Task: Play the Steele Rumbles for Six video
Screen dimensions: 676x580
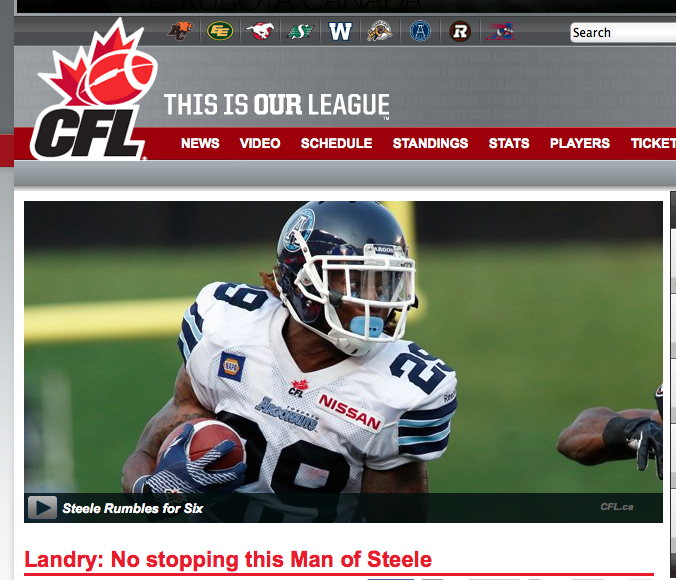Action: pyautogui.click(x=42, y=508)
